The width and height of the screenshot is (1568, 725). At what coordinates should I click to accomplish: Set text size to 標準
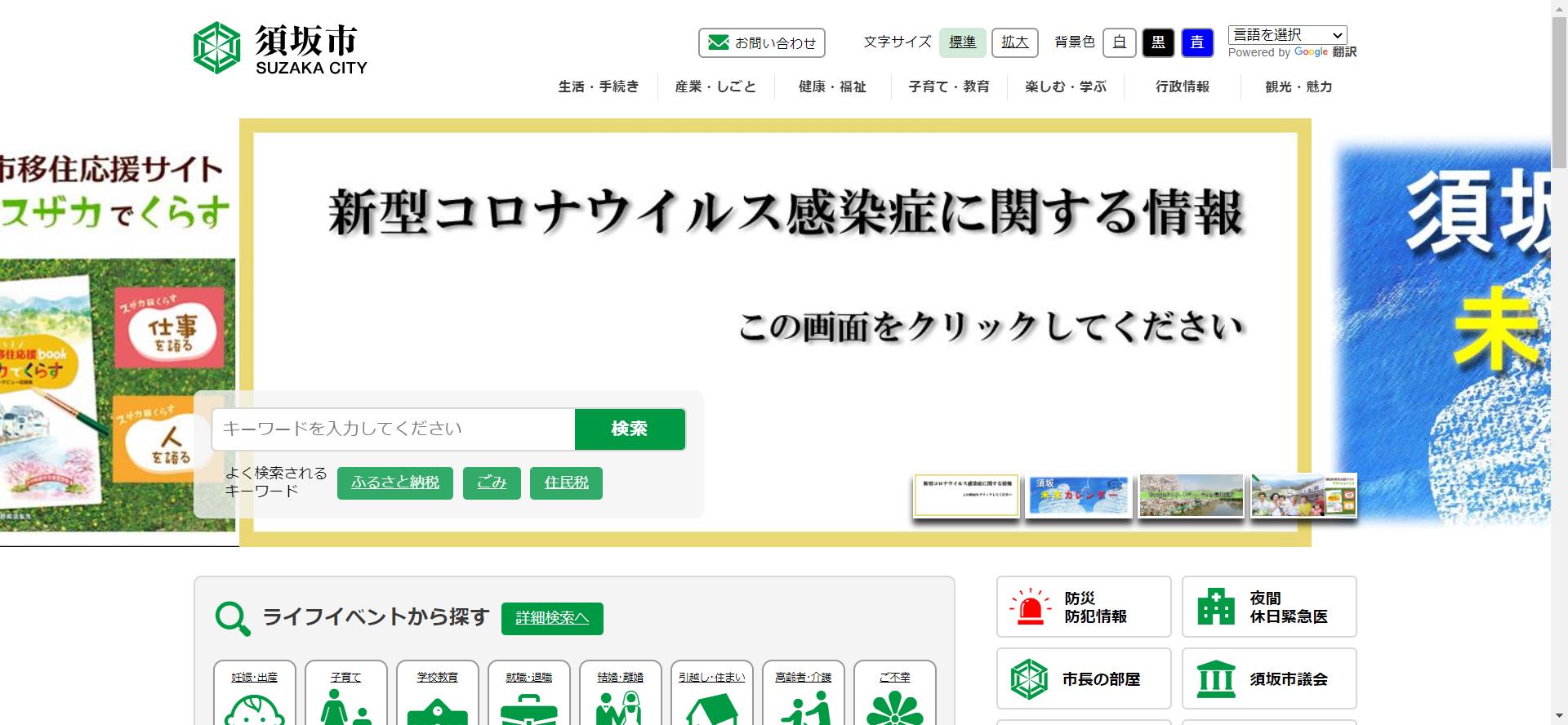click(x=962, y=42)
